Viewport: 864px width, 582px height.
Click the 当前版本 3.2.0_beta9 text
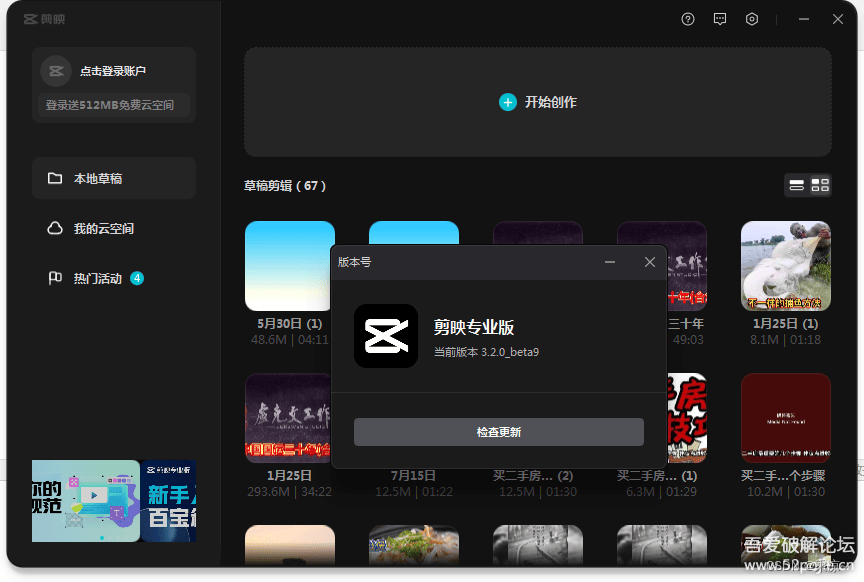click(x=487, y=352)
